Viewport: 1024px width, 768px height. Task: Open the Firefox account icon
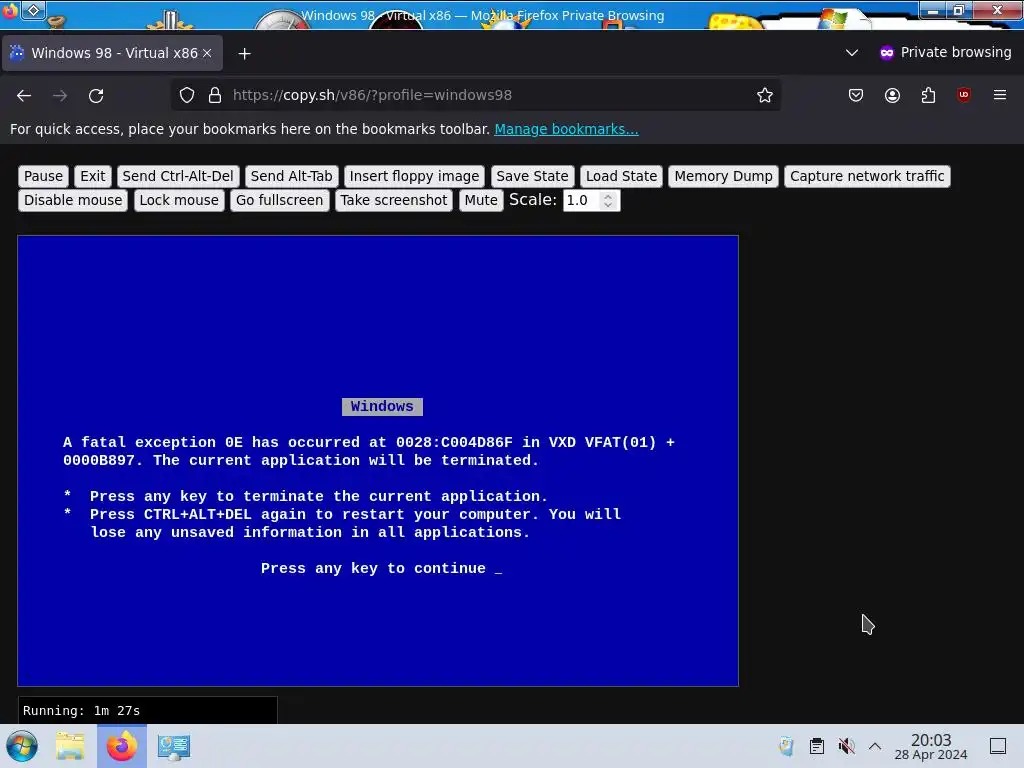[892, 95]
